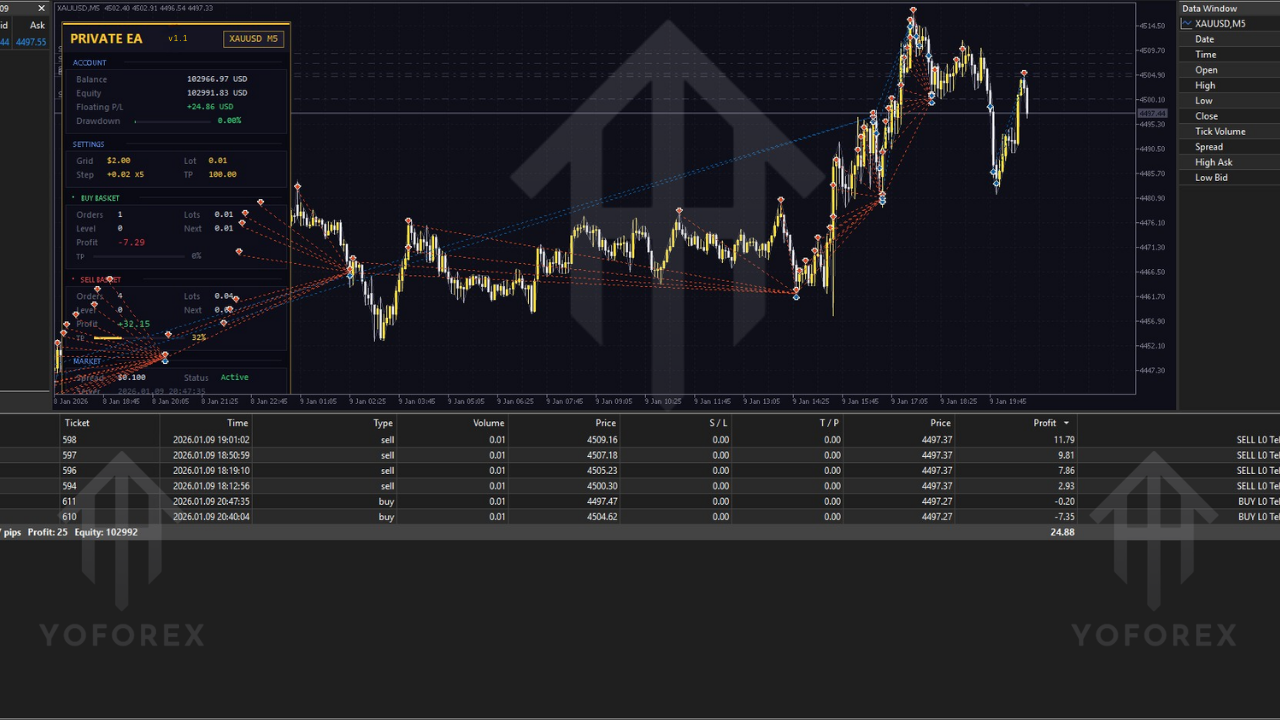Open the Profit column sorting dropdown arrow

1064,422
